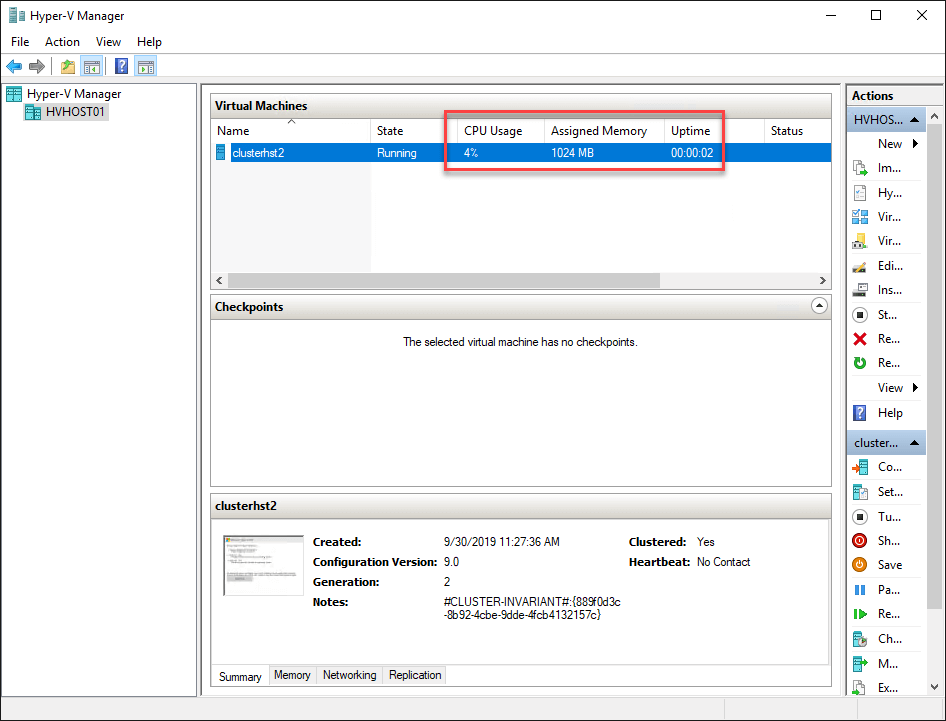Viewport: 946px width, 721px height.
Task: Click the green Refresh icon in Actions
Action: click(x=860, y=363)
